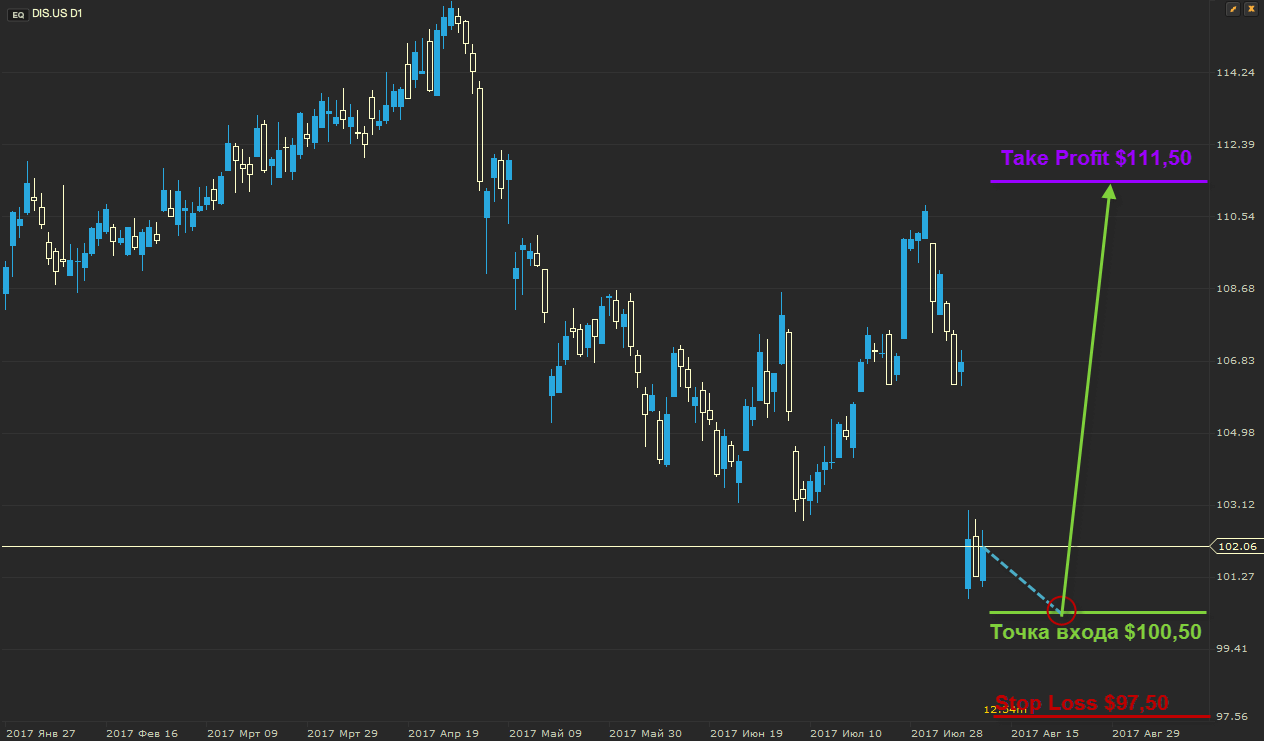Close the DIS.US chart panel
1264x741 pixels.
click(x=1251, y=9)
